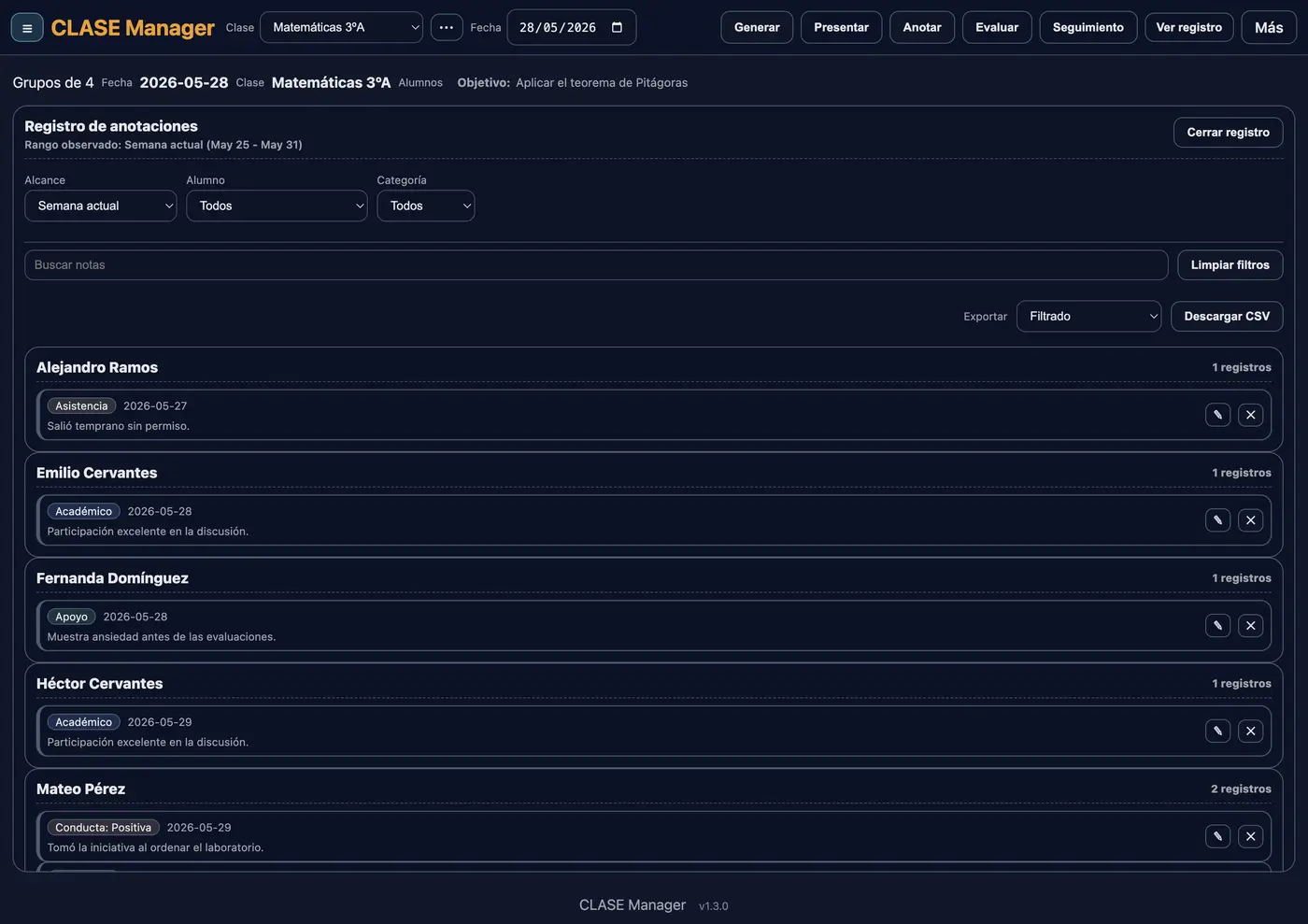Click the 'Registro de anotaciones' heading
The height and width of the screenshot is (924, 1308).
111,126
